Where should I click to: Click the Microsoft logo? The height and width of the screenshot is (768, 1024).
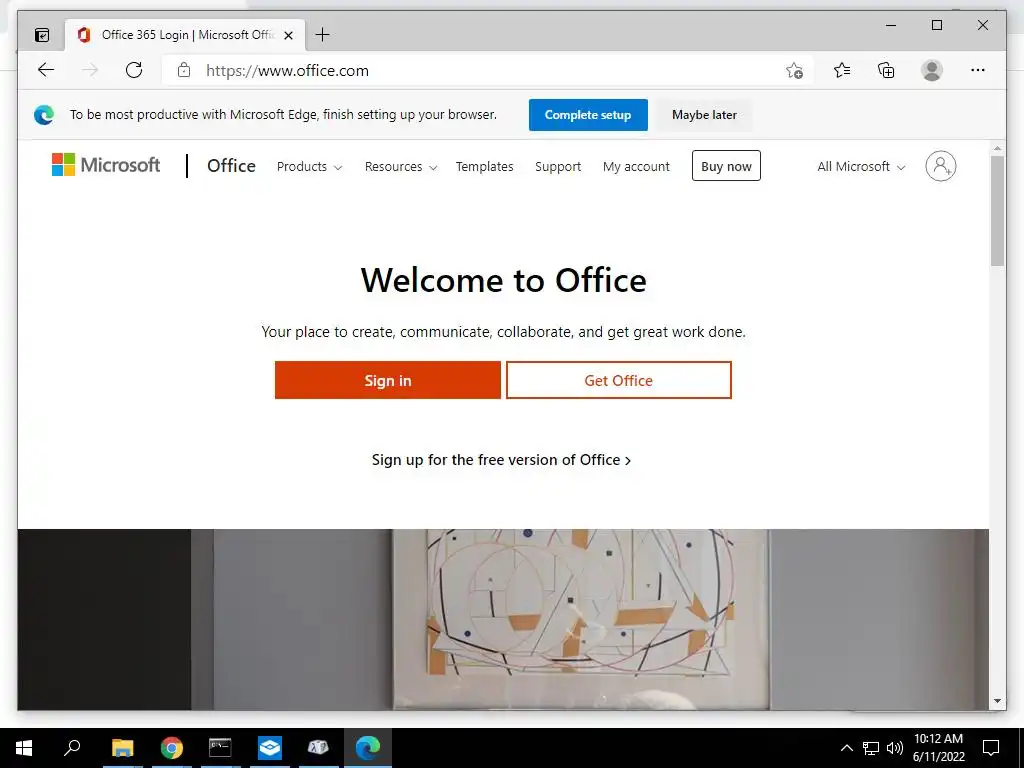coord(106,165)
